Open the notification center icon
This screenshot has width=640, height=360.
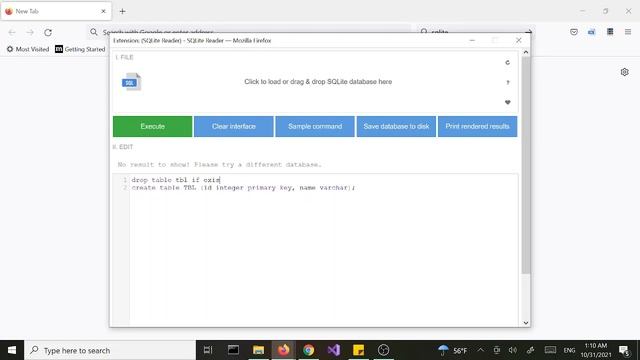(624, 350)
